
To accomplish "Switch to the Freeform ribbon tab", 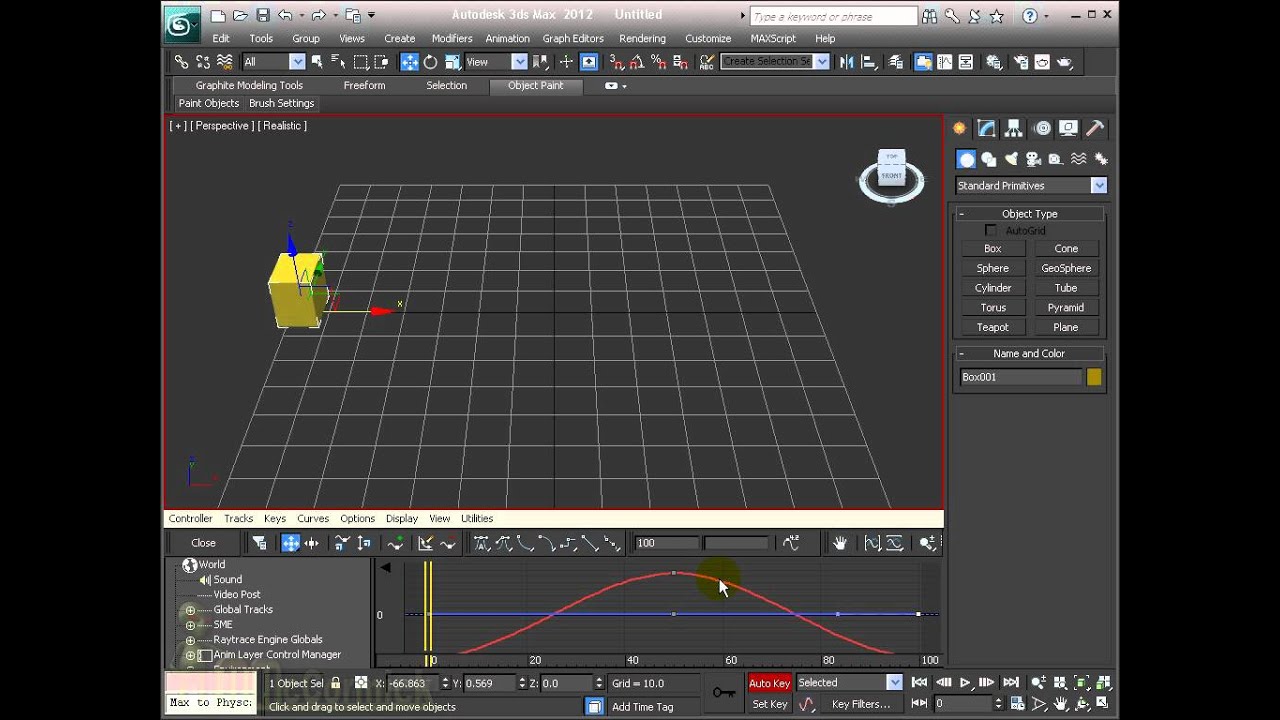I will point(364,85).
